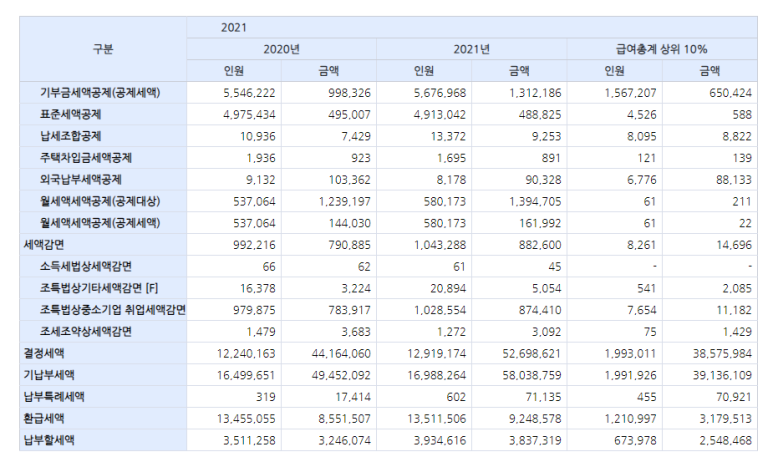This screenshot has height=457, width=773.
Task: Click 인원 header under 2020년
Action: point(234,71)
